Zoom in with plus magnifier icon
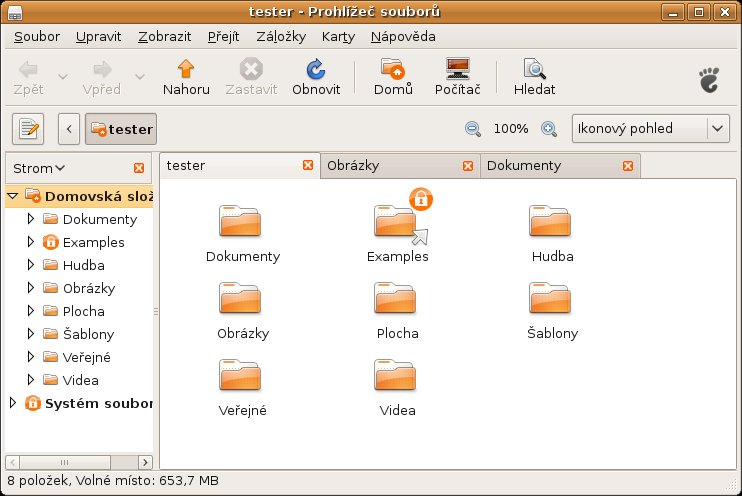 [548, 129]
